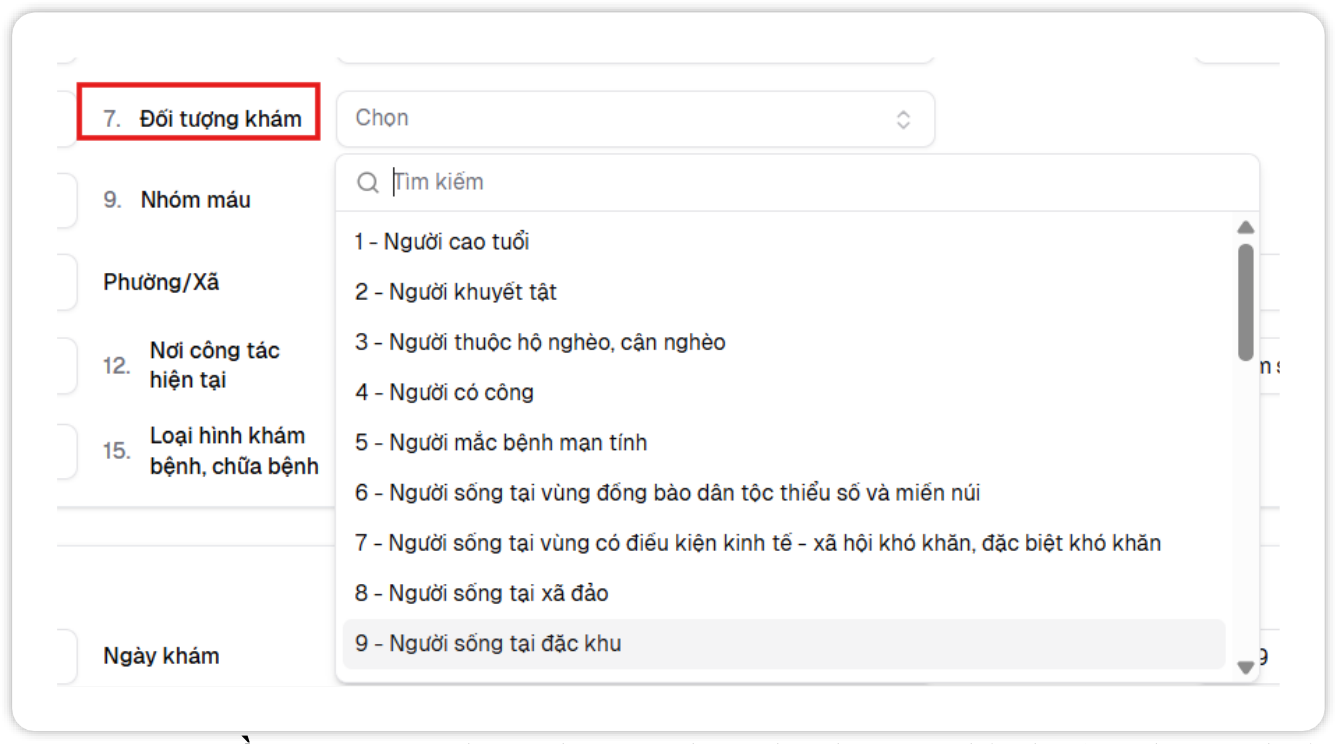Select 7 - vùng có điều kiện kinh tế khó khăn
Screen dimensions: 1338x744
point(784,543)
